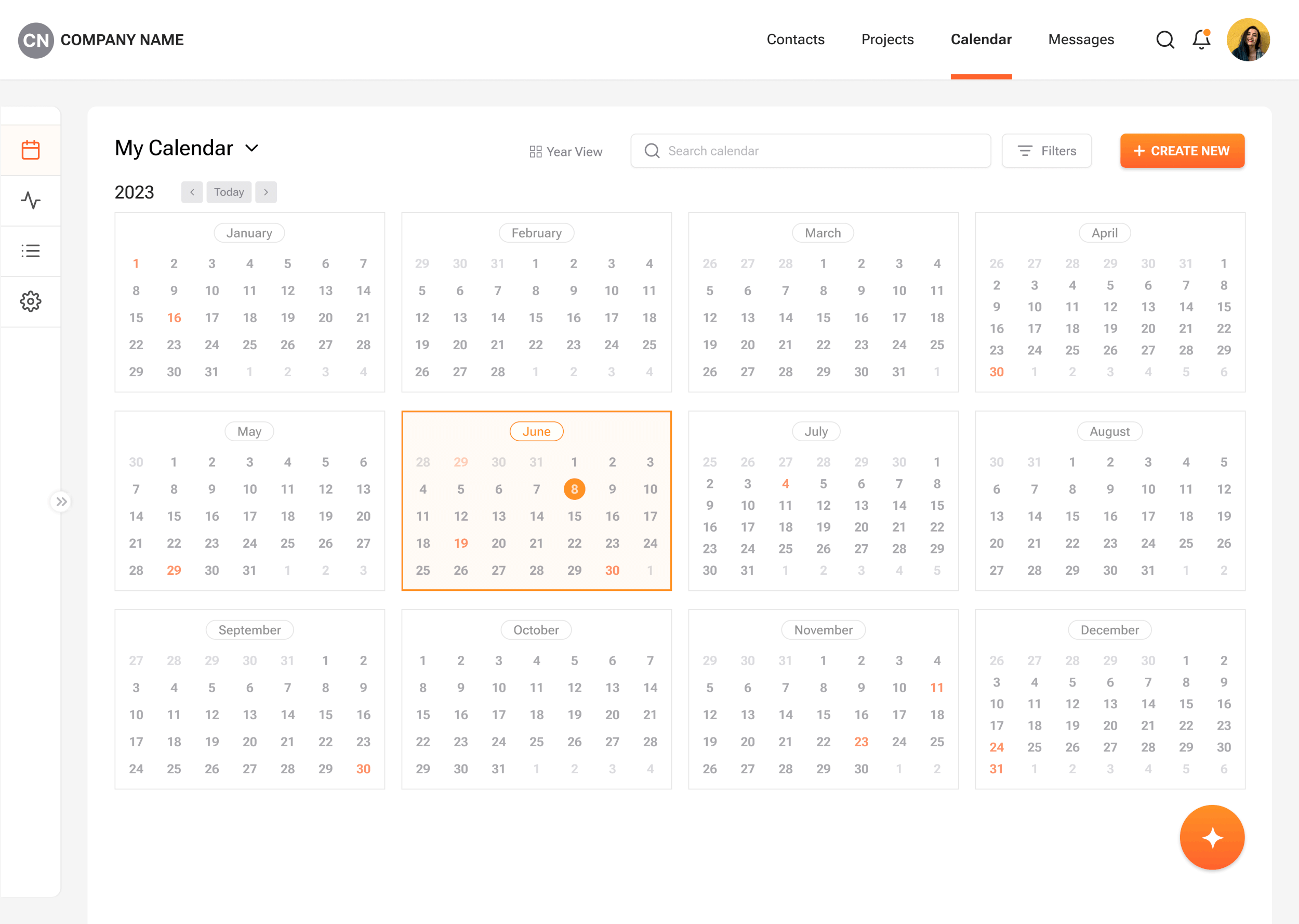Expand the My Calendar dropdown
The height and width of the screenshot is (924, 1299).
point(252,148)
